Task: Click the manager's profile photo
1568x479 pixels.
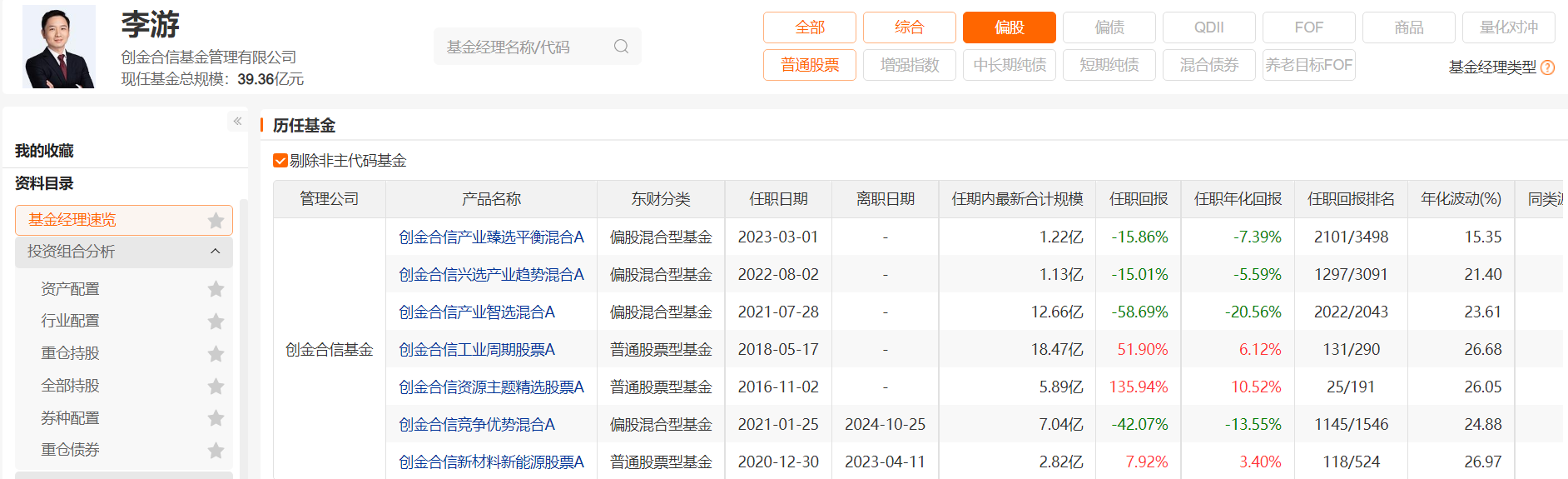Action: coord(59,47)
